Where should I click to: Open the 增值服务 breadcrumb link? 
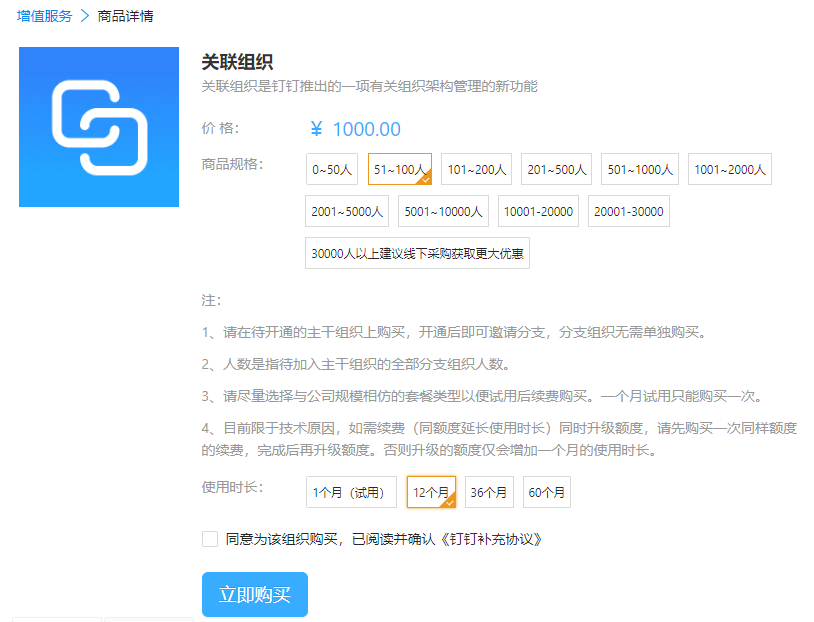[x=44, y=16]
